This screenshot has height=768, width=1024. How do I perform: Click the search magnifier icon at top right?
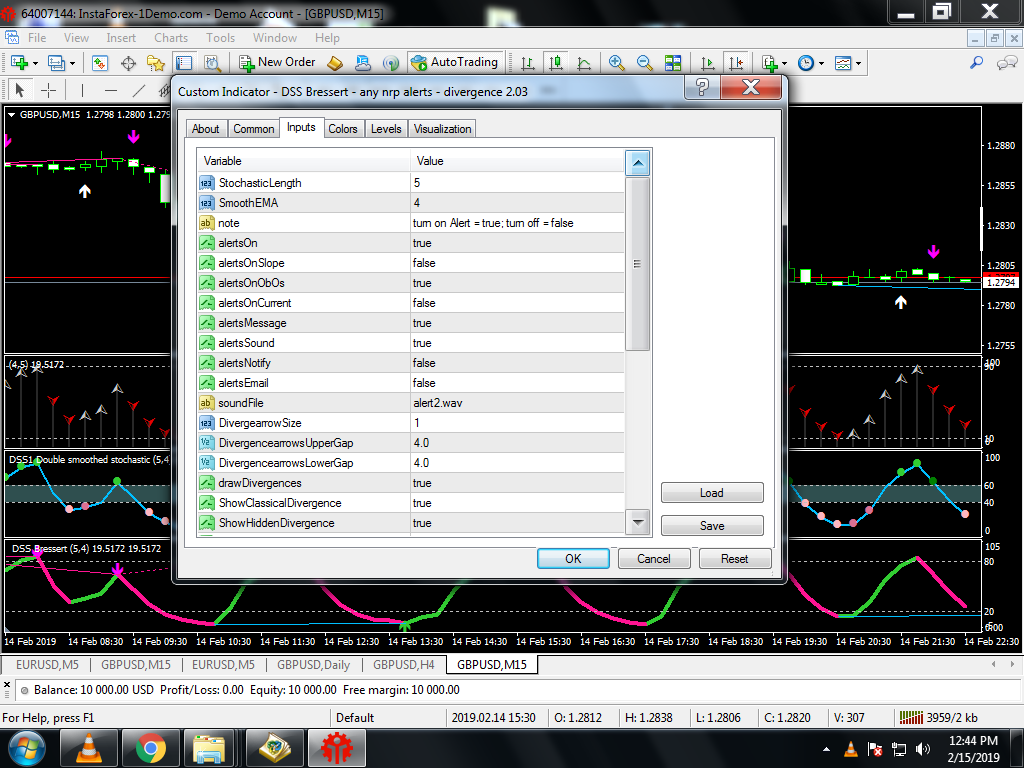point(977,63)
